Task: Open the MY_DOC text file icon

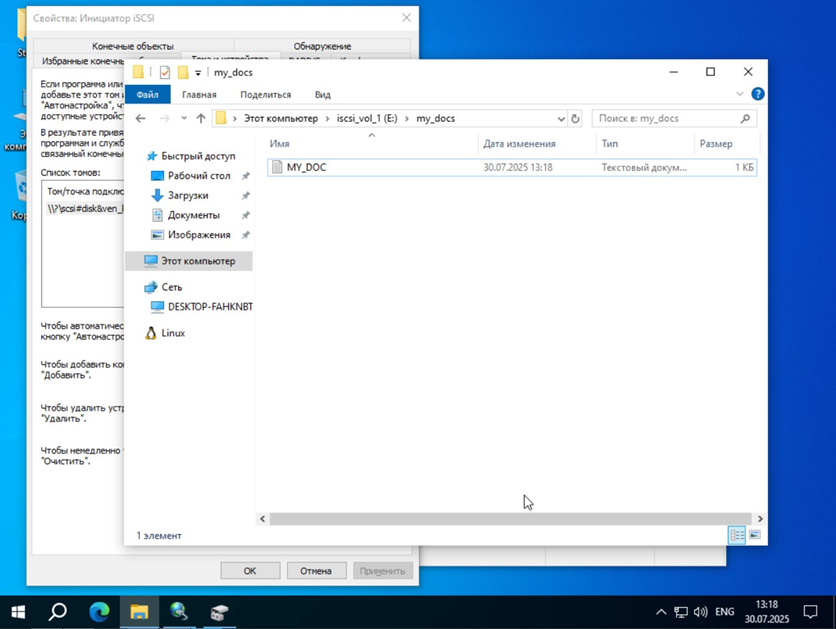Action: (277, 167)
